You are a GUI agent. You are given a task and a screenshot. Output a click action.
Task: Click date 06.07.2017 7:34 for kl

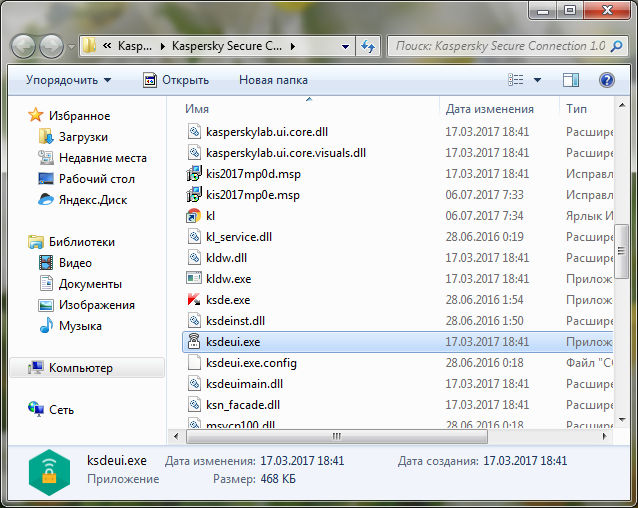click(x=484, y=216)
